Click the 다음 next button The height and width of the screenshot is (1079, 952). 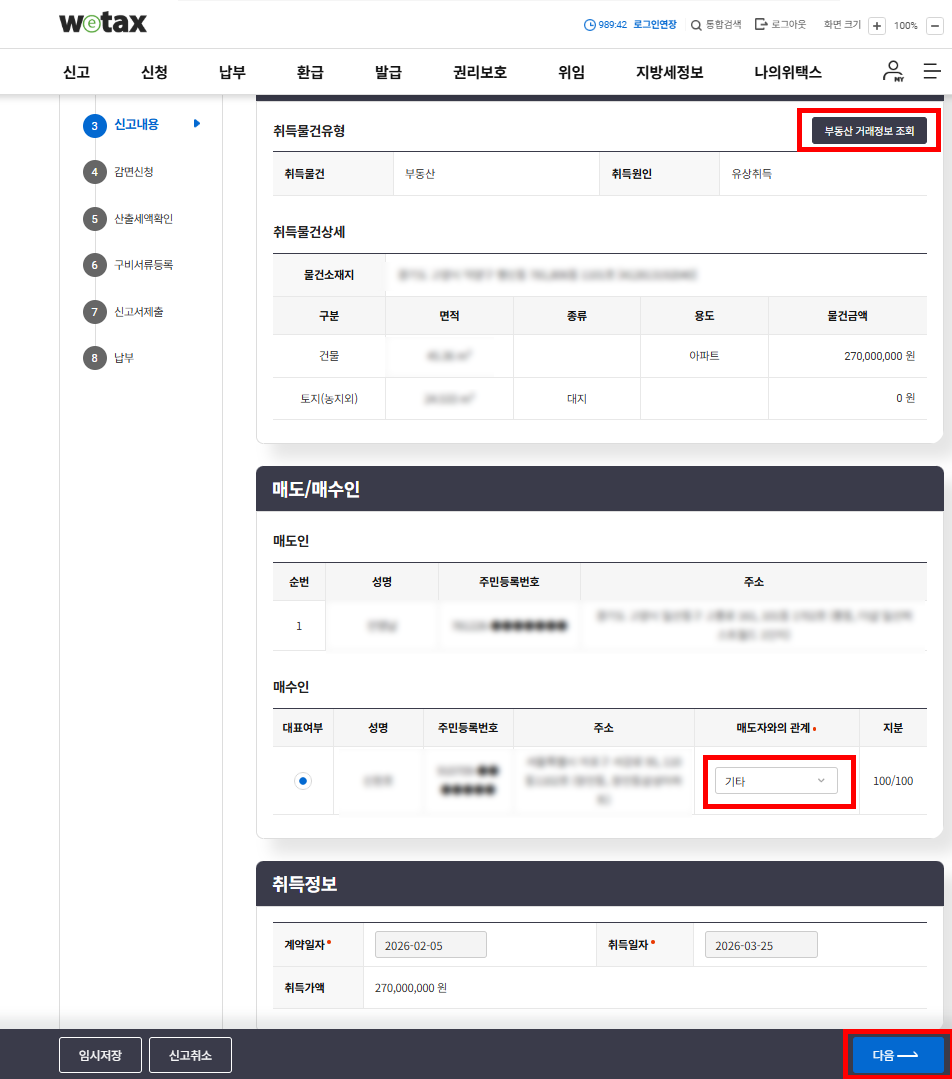pos(896,1055)
